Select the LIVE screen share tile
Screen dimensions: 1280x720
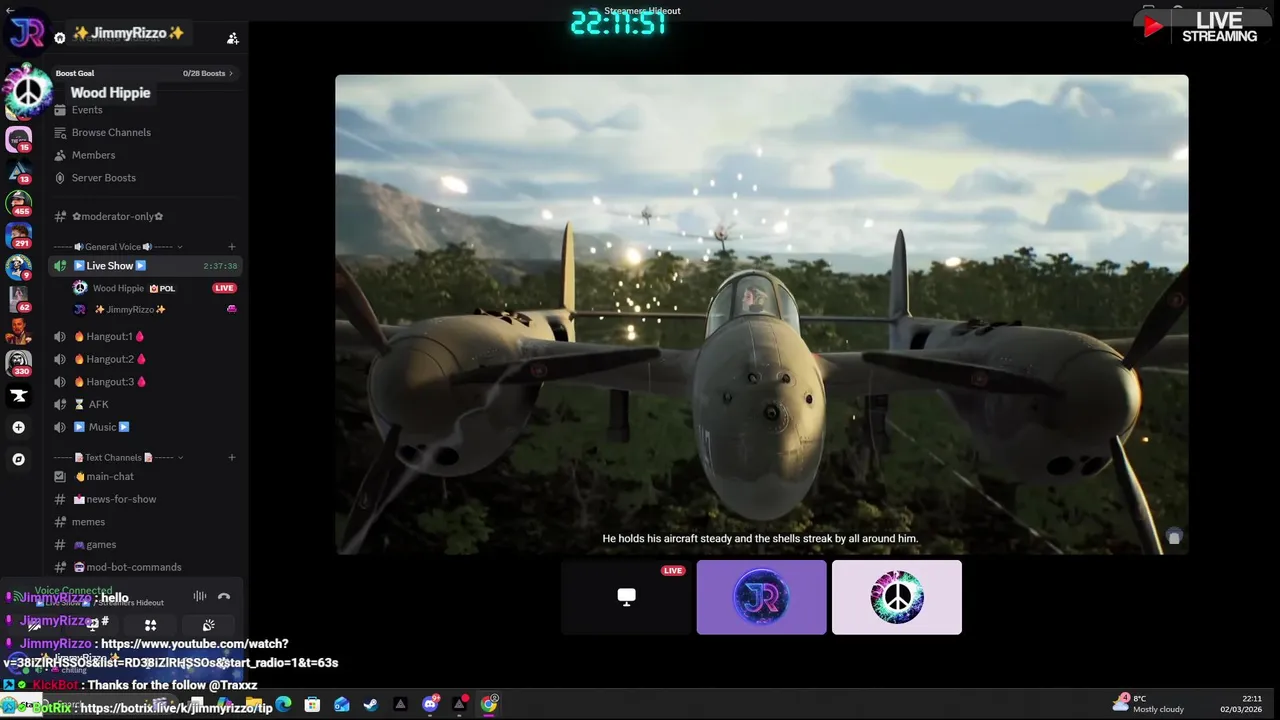[x=626, y=597]
